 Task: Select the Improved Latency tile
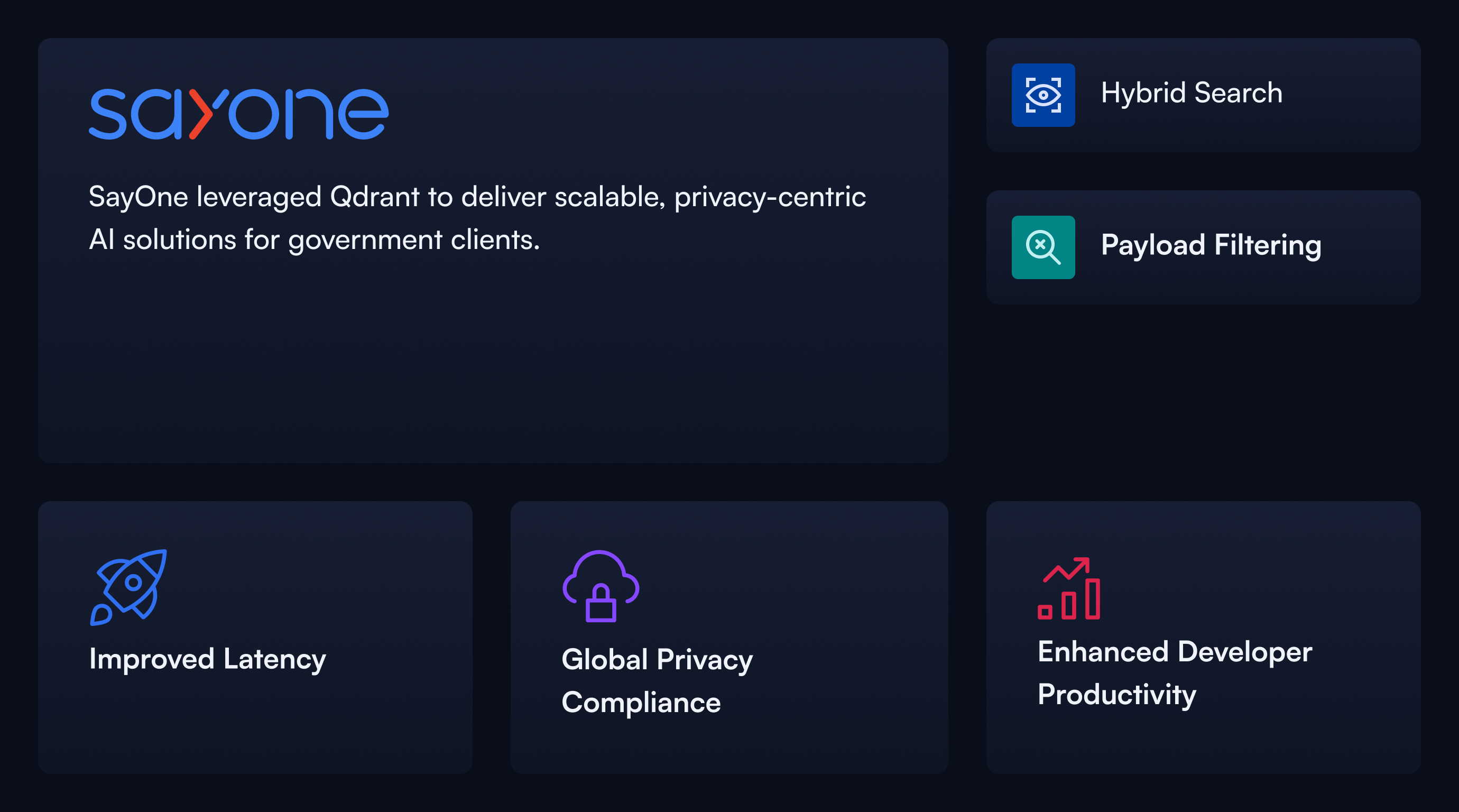pos(255,634)
